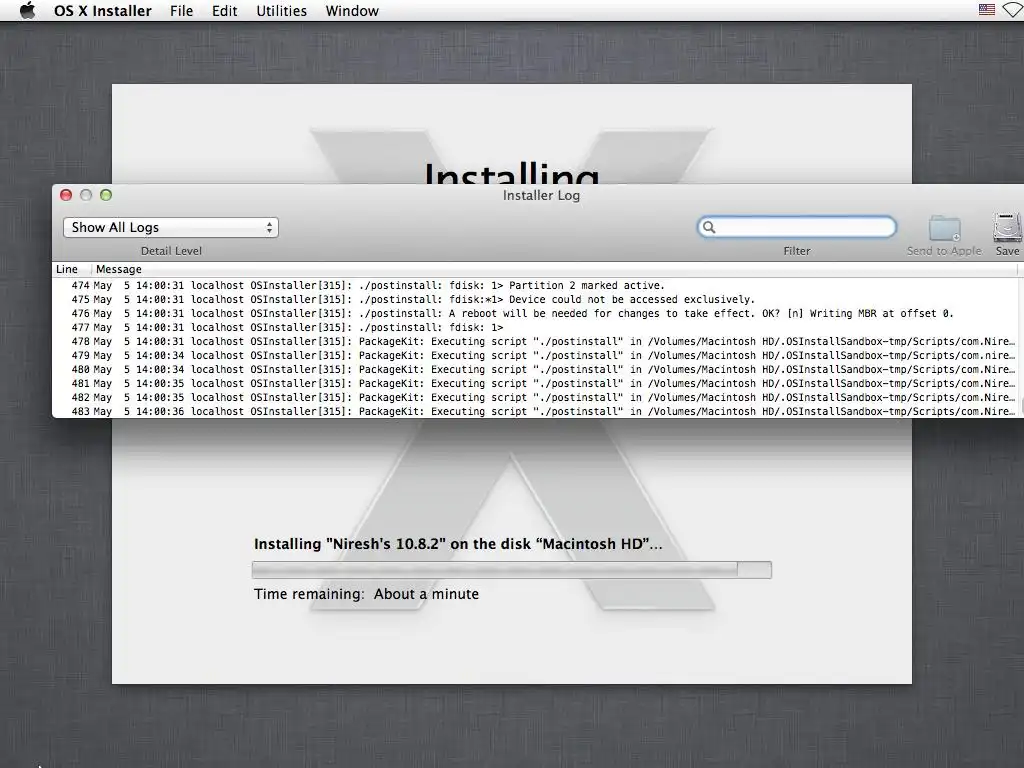Click Time remaining About a minute text

(366, 594)
